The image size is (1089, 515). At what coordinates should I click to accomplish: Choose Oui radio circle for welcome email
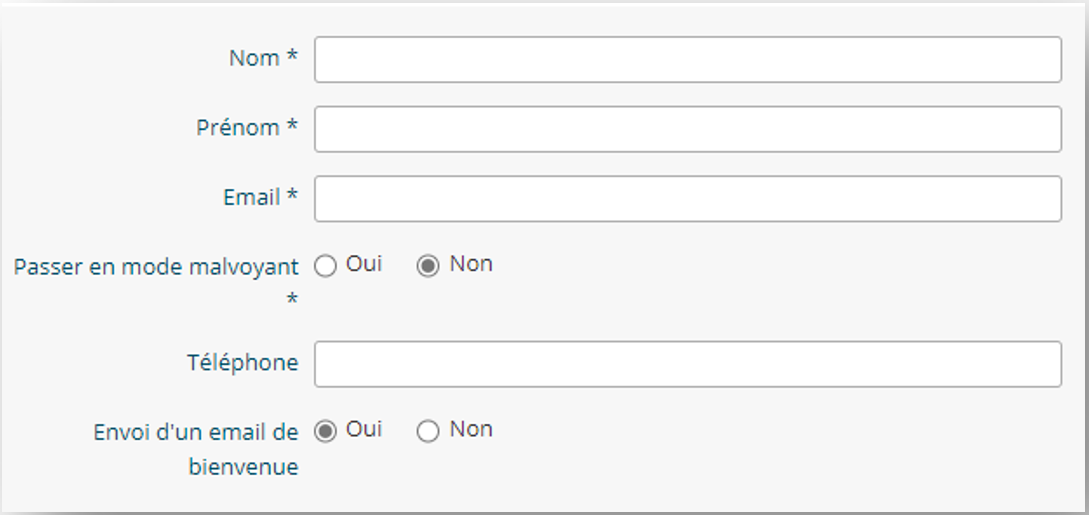tap(325, 431)
